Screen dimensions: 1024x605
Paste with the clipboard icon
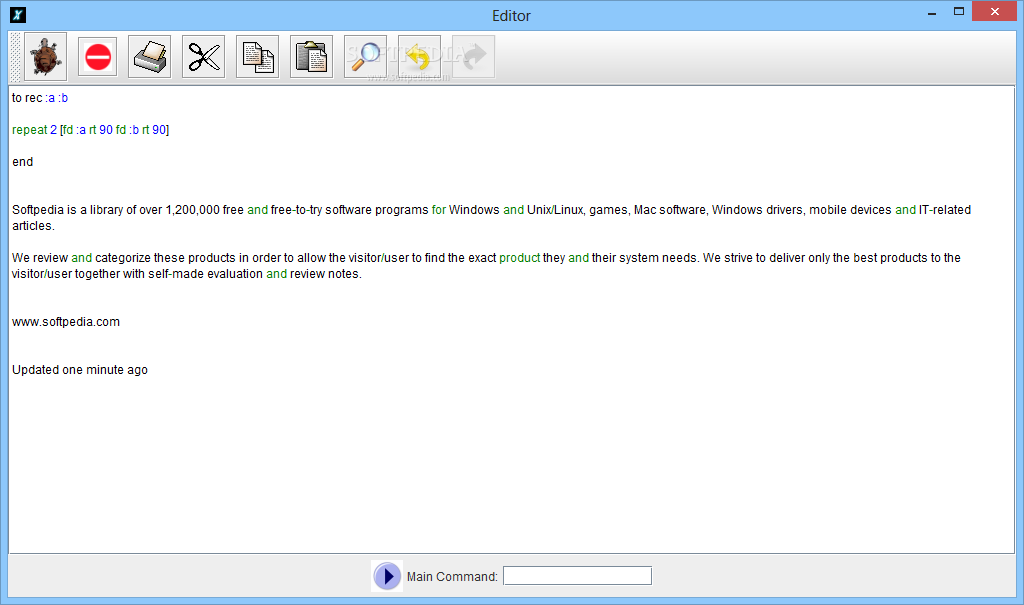pyautogui.click(x=312, y=57)
